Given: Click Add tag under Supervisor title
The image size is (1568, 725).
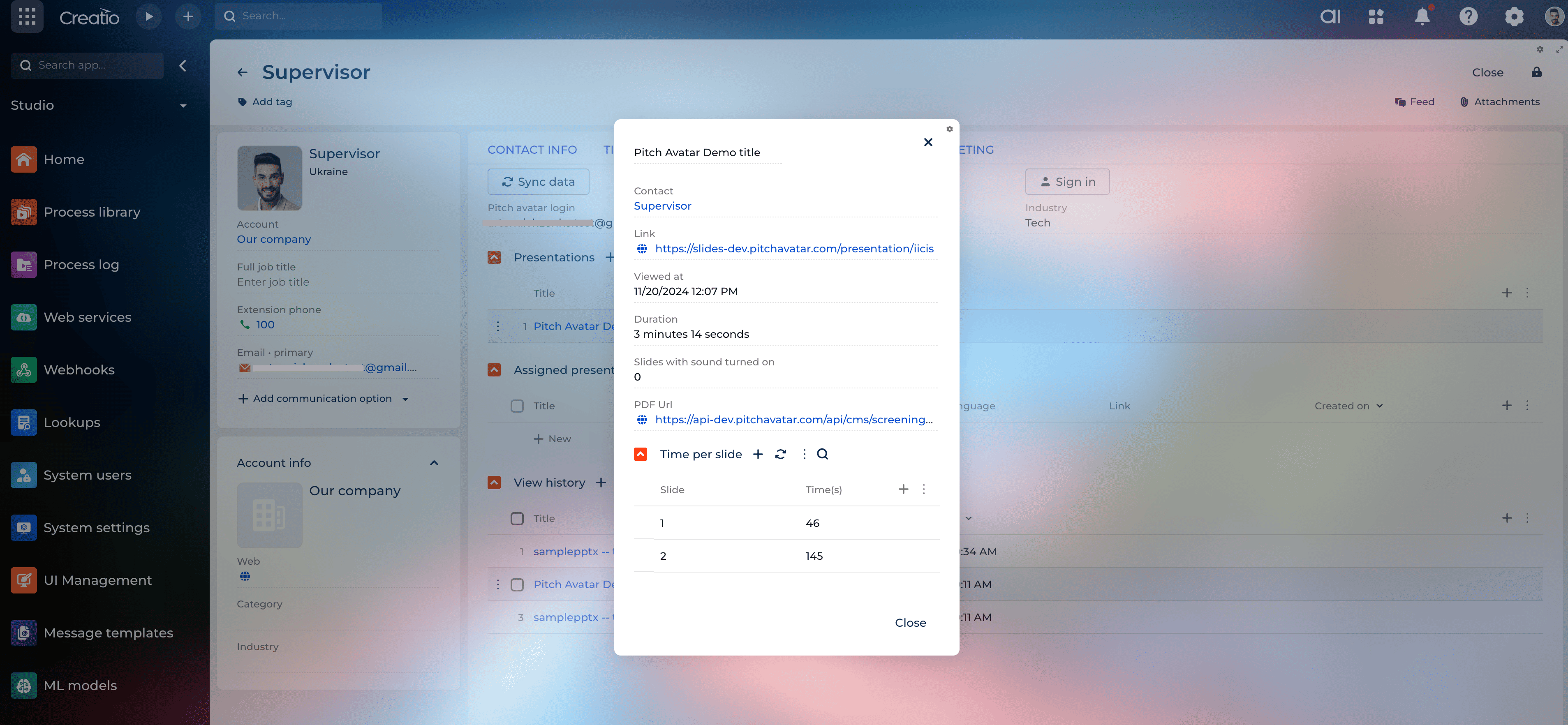Looking at the screenshot, I should click(x=265, y=102).
